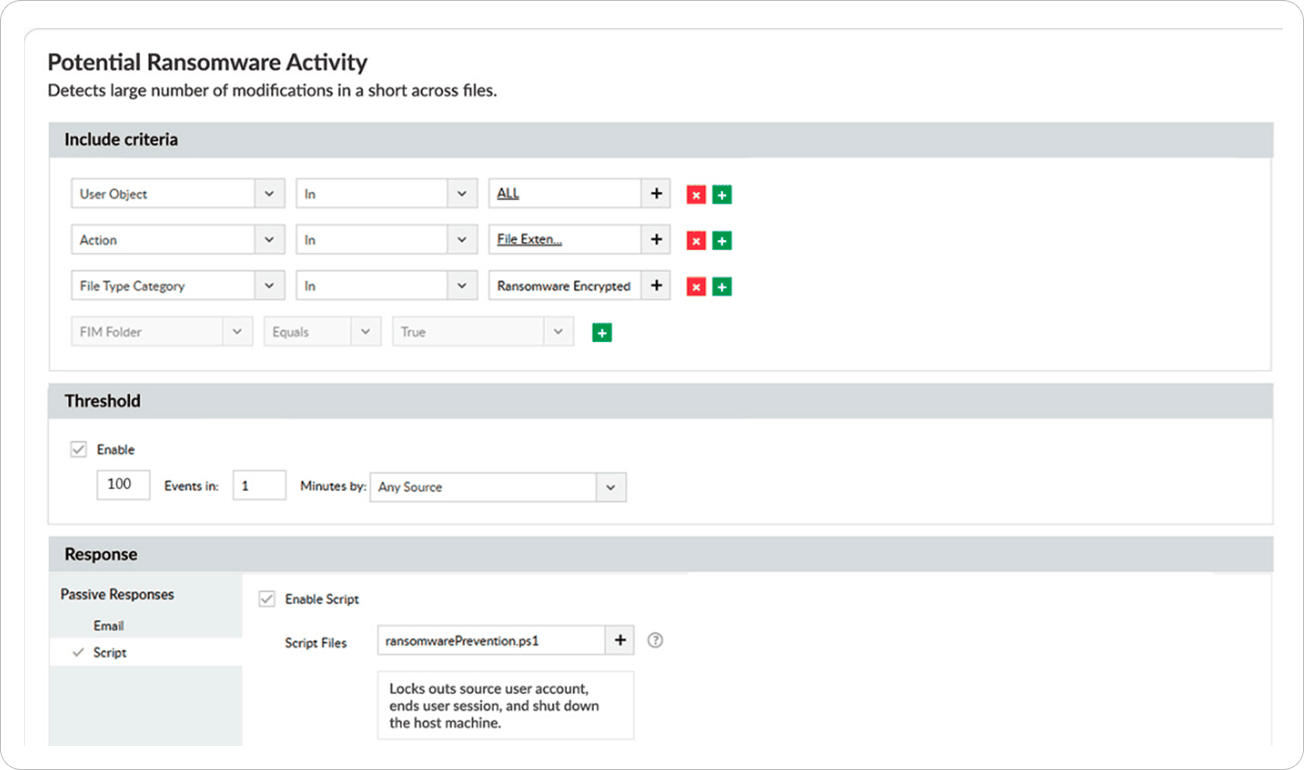Add another script file with the plus button
This screenshot has width=1304, height=770.
pyautogui.click(x=620, y=639)
